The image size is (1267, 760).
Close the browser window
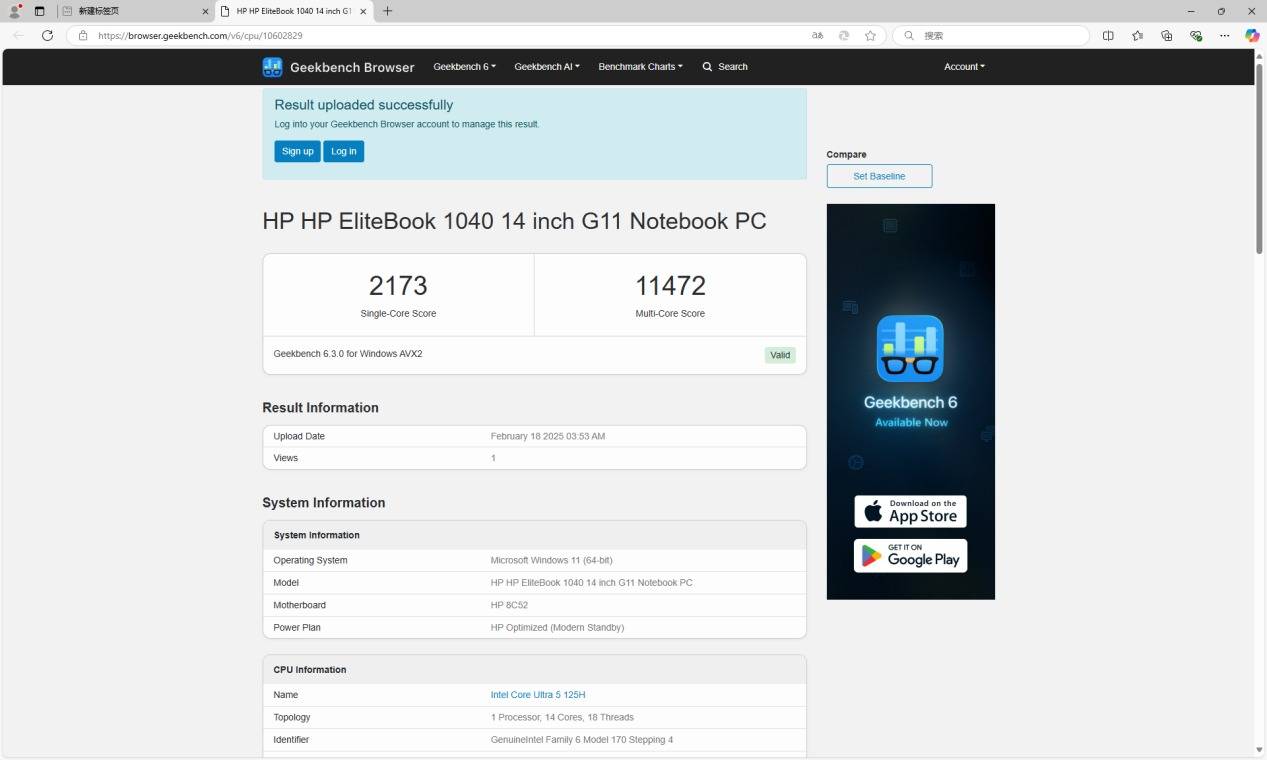tap(1251, 11)
